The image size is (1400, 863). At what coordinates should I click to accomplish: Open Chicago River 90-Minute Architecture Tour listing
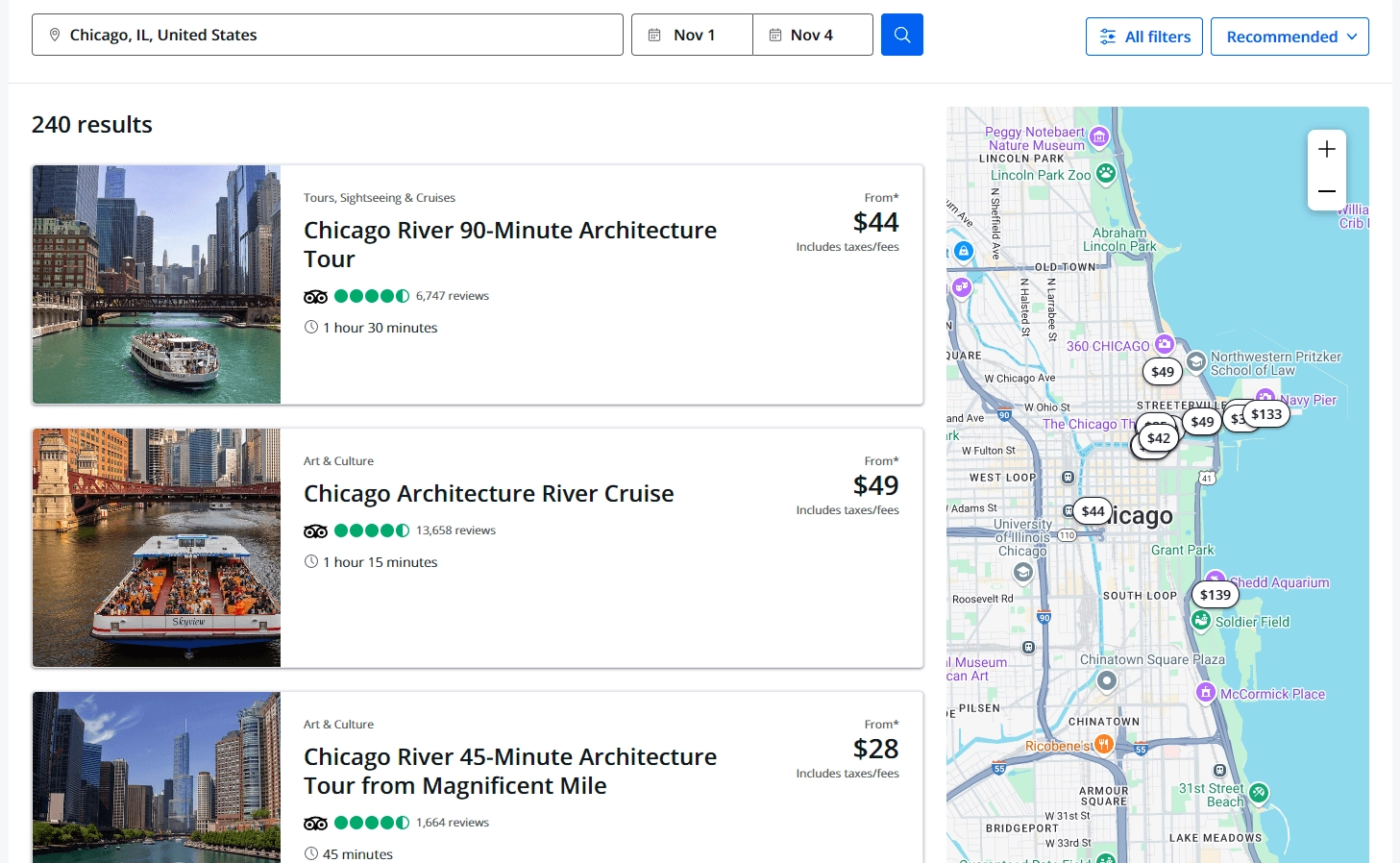[x=509, y=244]
